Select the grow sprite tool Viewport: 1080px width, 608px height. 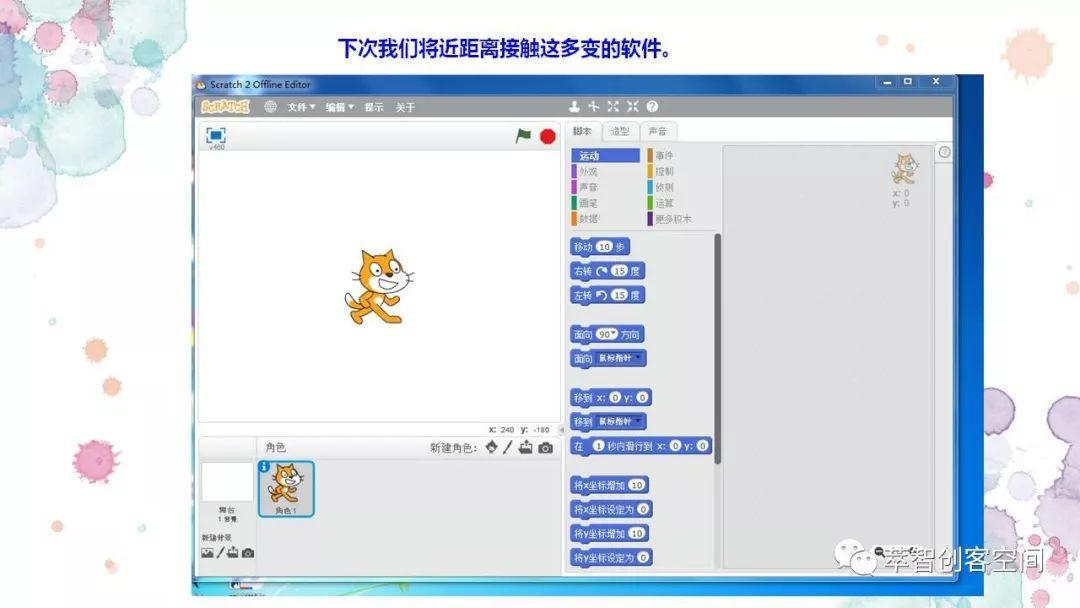[x=613, y=106]
